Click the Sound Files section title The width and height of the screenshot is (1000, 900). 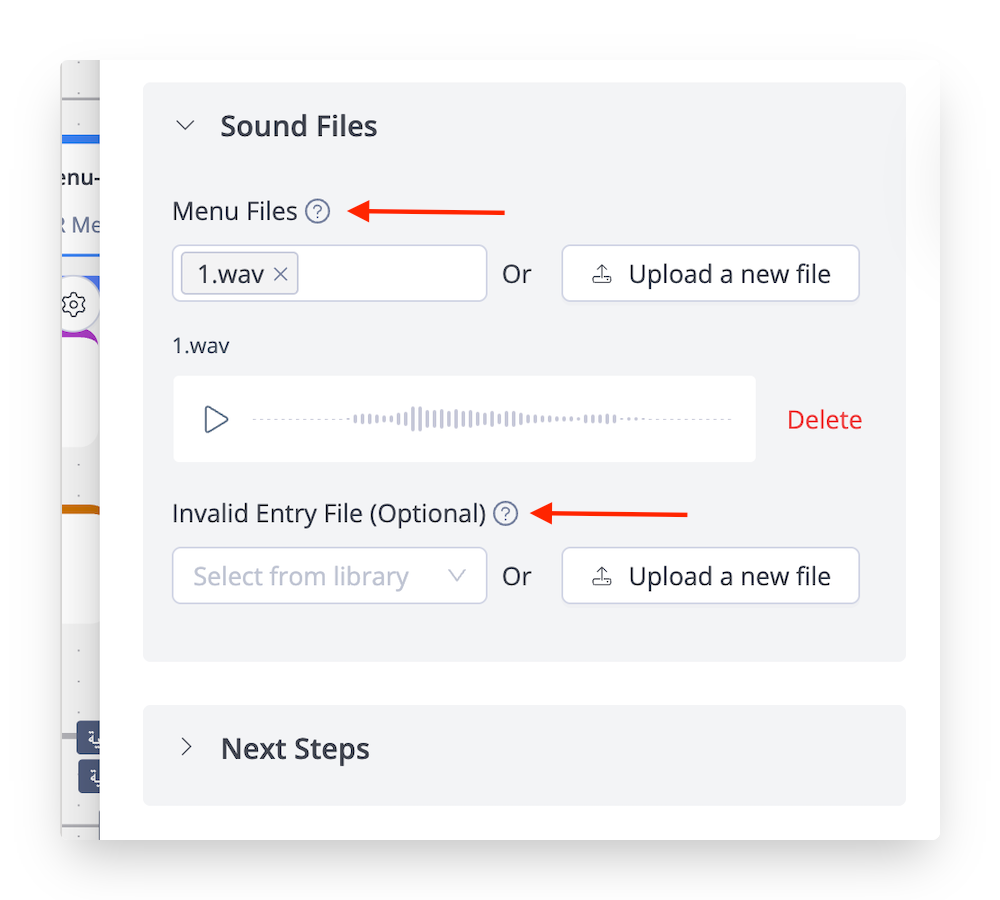[x=298, y=127]
